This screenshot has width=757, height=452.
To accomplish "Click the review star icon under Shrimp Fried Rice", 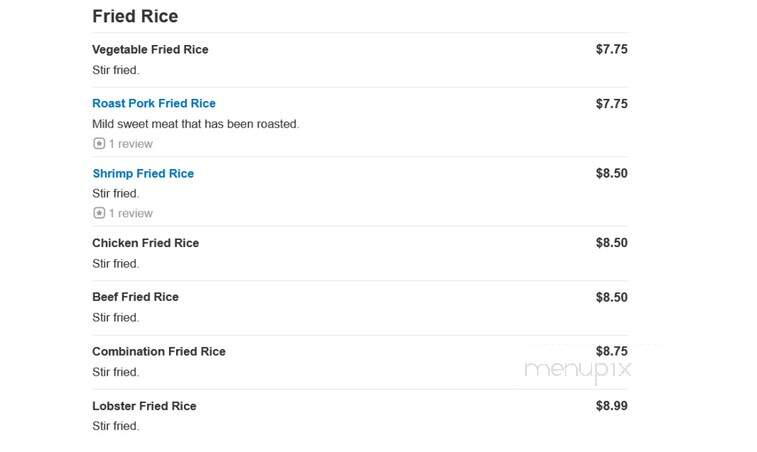I will coord(99,213).
